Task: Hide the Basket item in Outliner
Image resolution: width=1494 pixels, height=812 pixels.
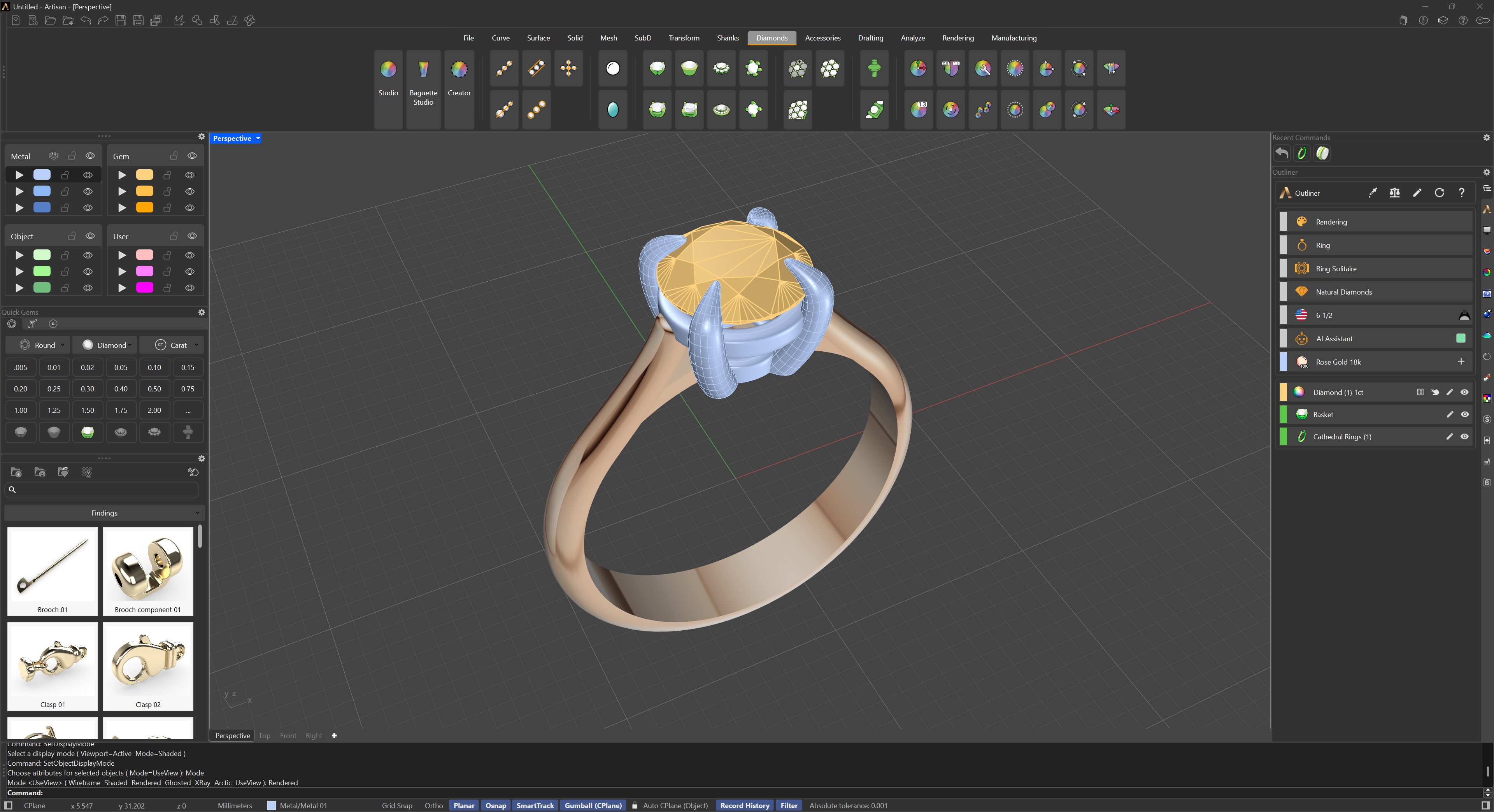Action: (1464, 414)
